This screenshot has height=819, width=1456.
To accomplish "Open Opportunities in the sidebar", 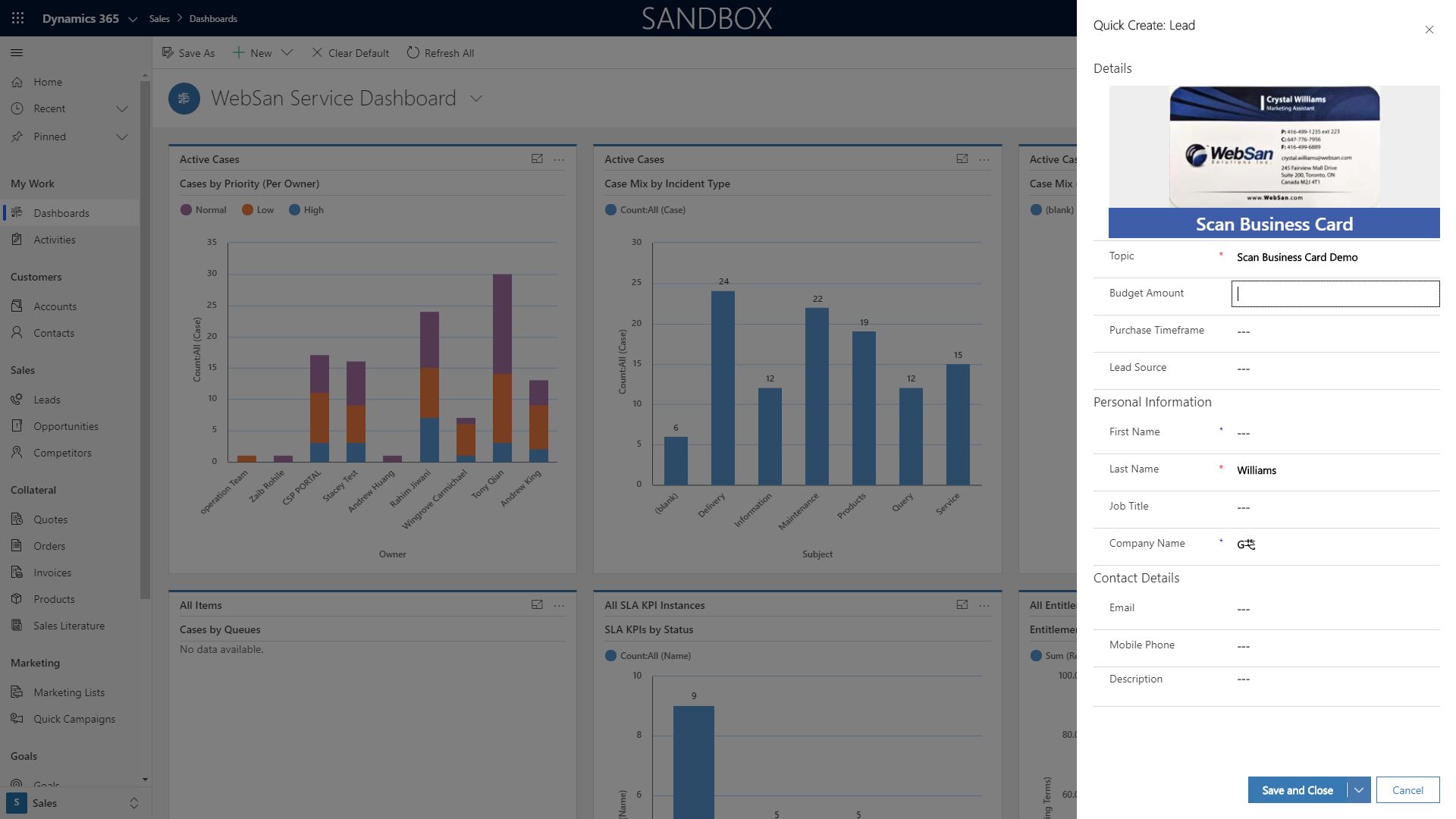I will (70, 426).
